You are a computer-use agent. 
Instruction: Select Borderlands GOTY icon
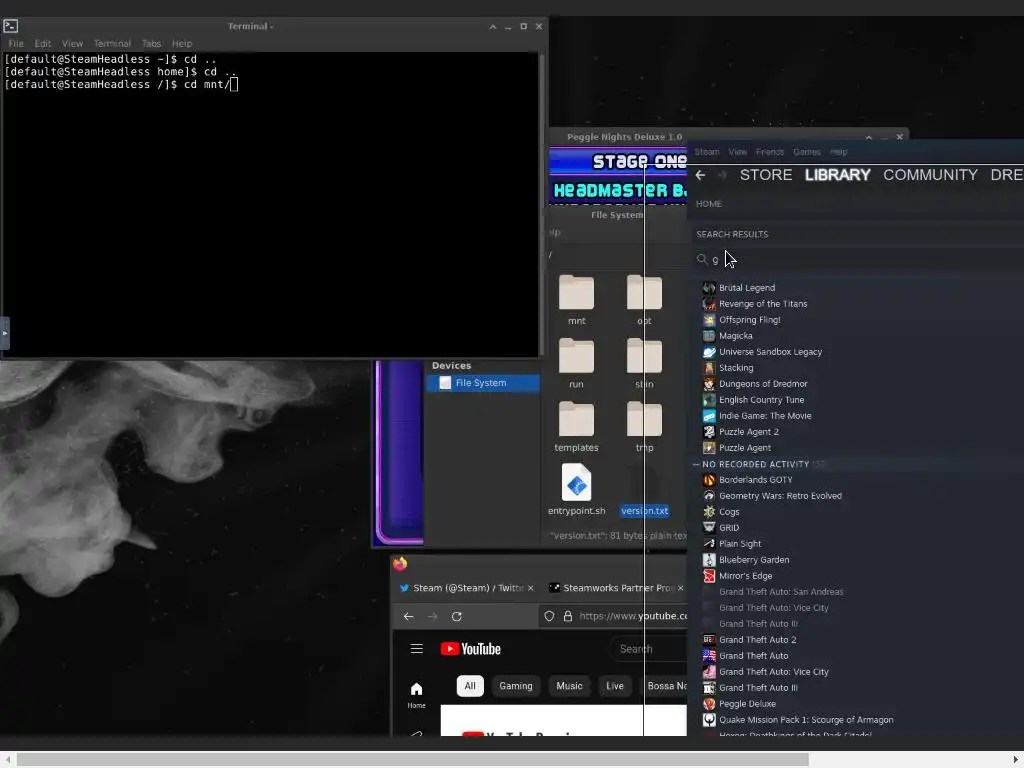[709, 480]
